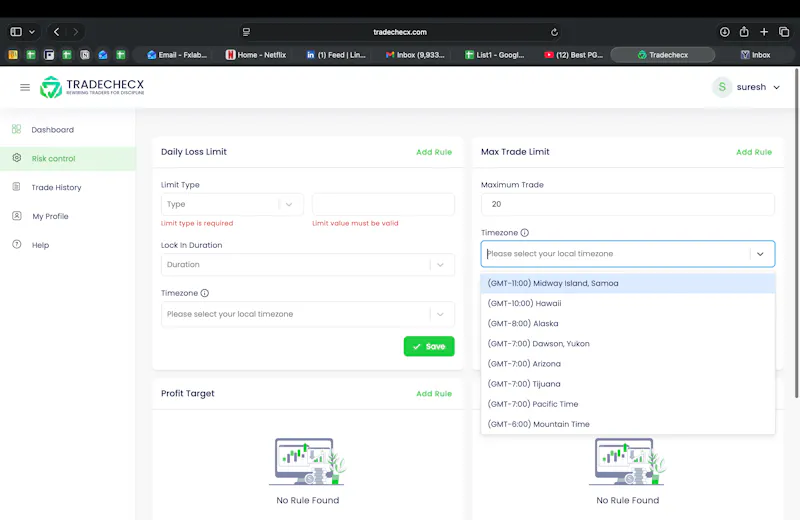
Task: Add Rule for Profit Target
Action: (x=434, y=393)
